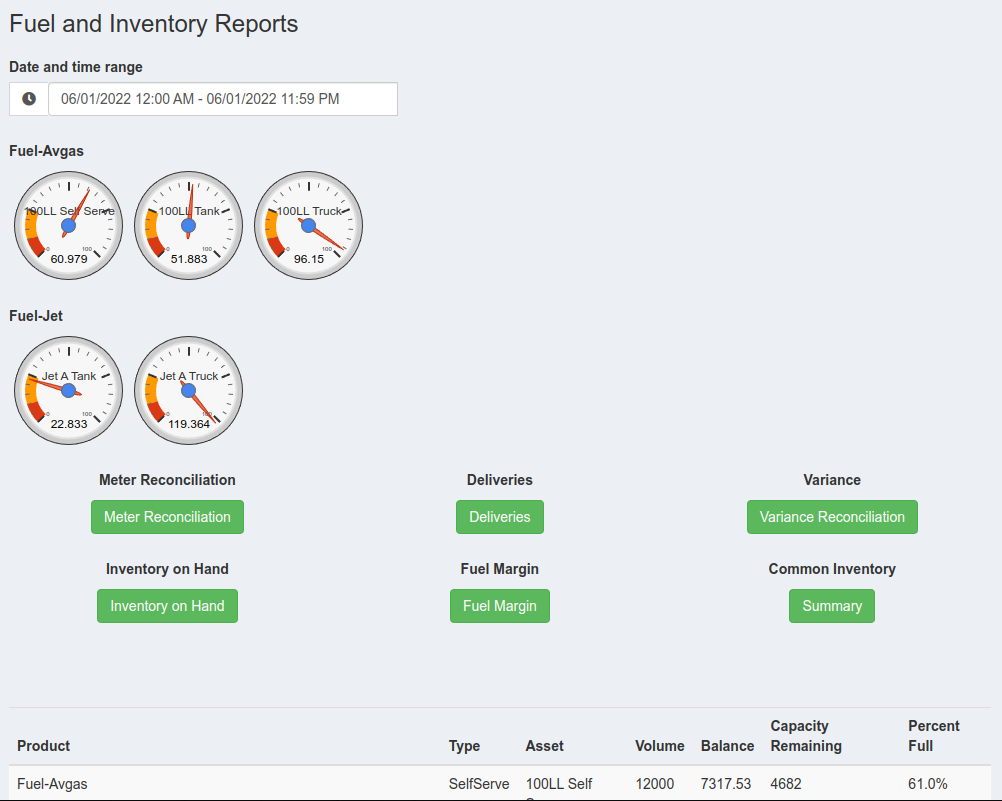Screen dimensions: 1002x801
Task: Click the Type column header
Action: pyautogui.click(x=464, y=746)
